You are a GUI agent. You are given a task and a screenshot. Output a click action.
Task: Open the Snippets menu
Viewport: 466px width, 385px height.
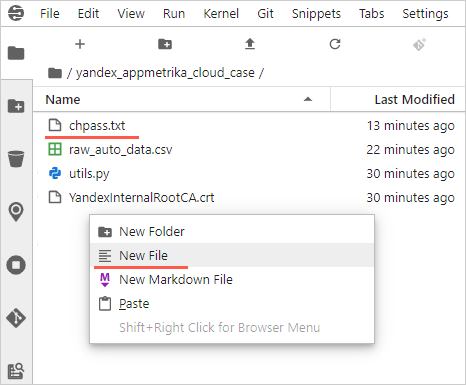(x=316, y=14)
